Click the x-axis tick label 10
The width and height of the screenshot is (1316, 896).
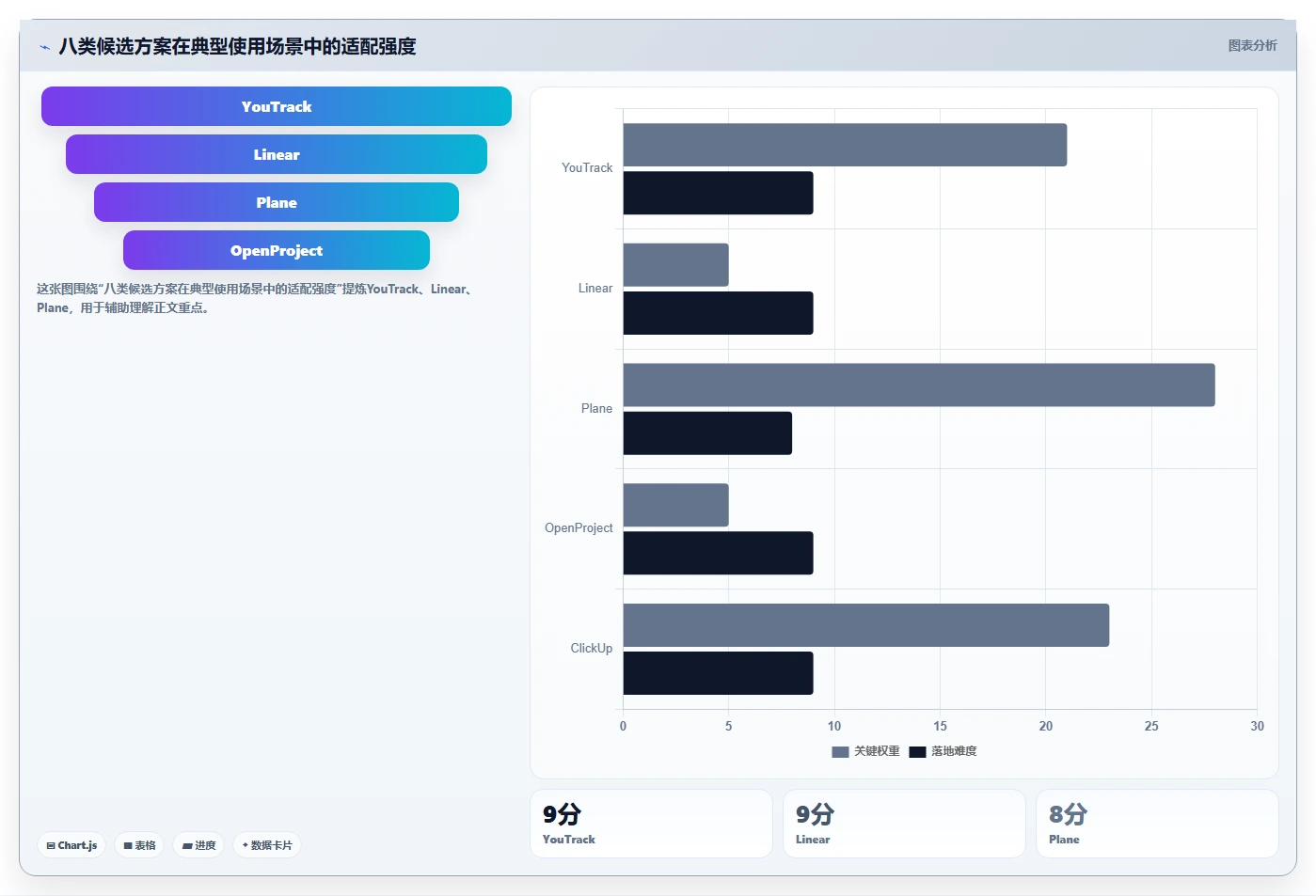tap(834, 726)
